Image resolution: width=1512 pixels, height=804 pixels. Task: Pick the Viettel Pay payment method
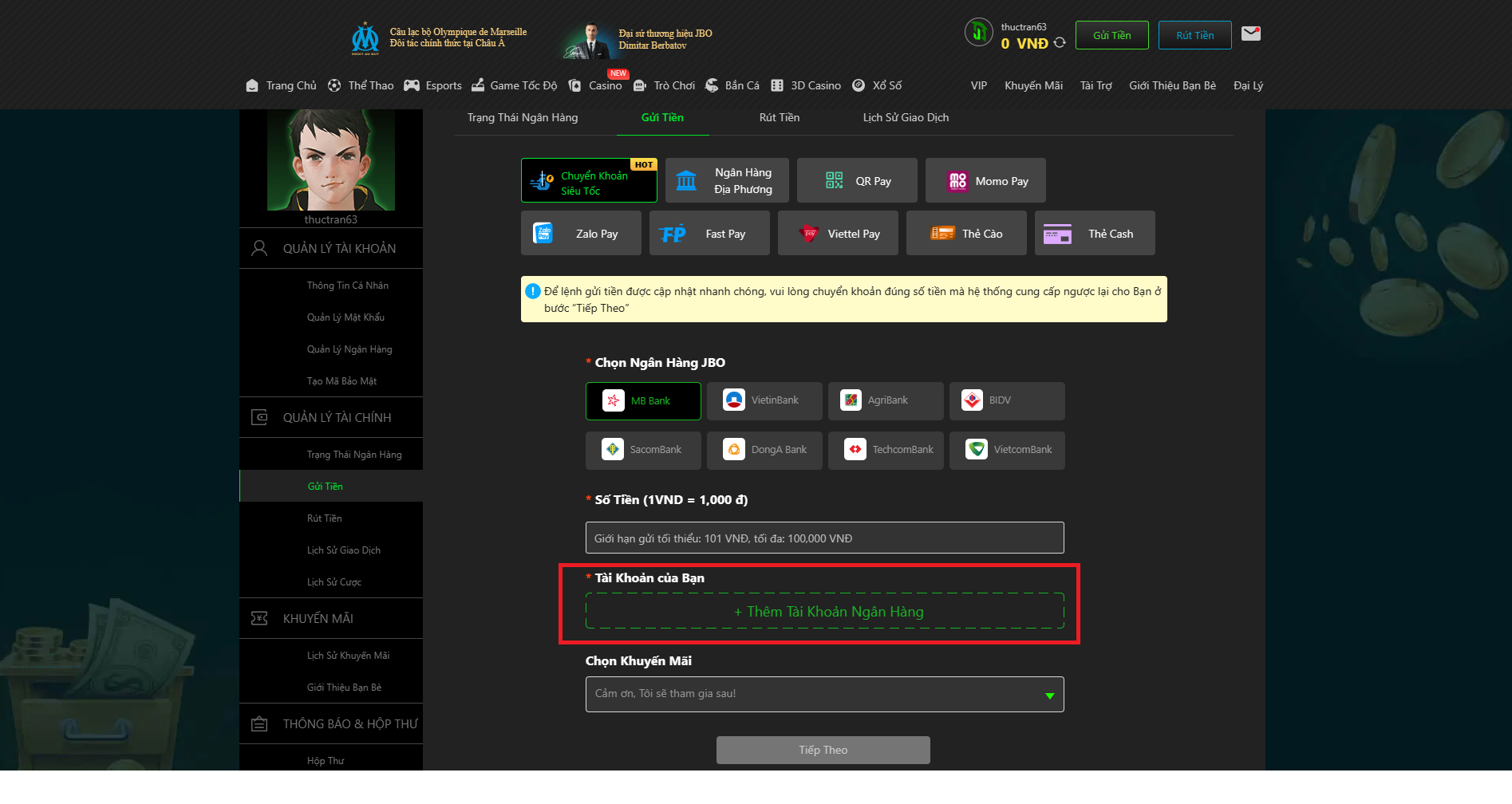837,234
